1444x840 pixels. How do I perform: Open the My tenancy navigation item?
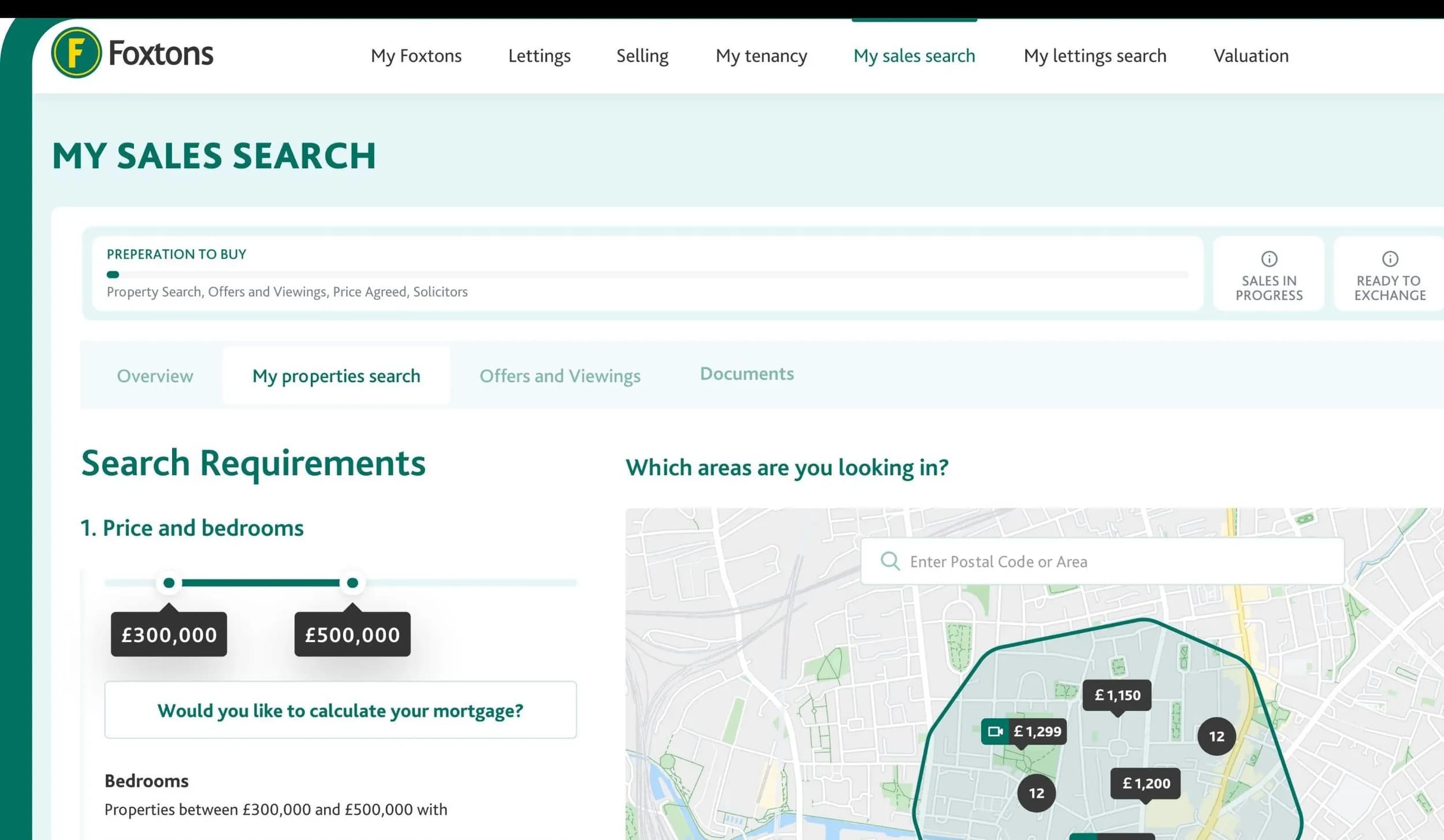(x=761, y=56)
